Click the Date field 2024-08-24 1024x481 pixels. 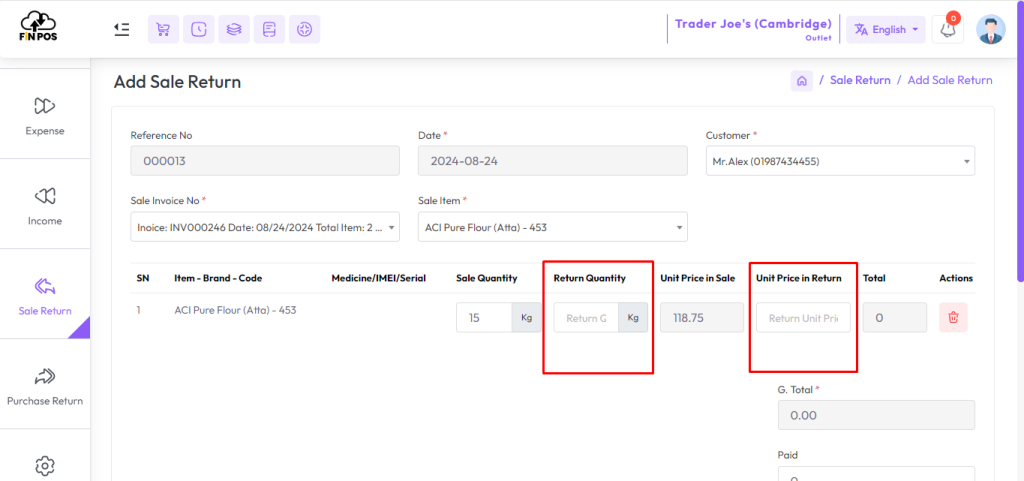(x=552, y=161)
